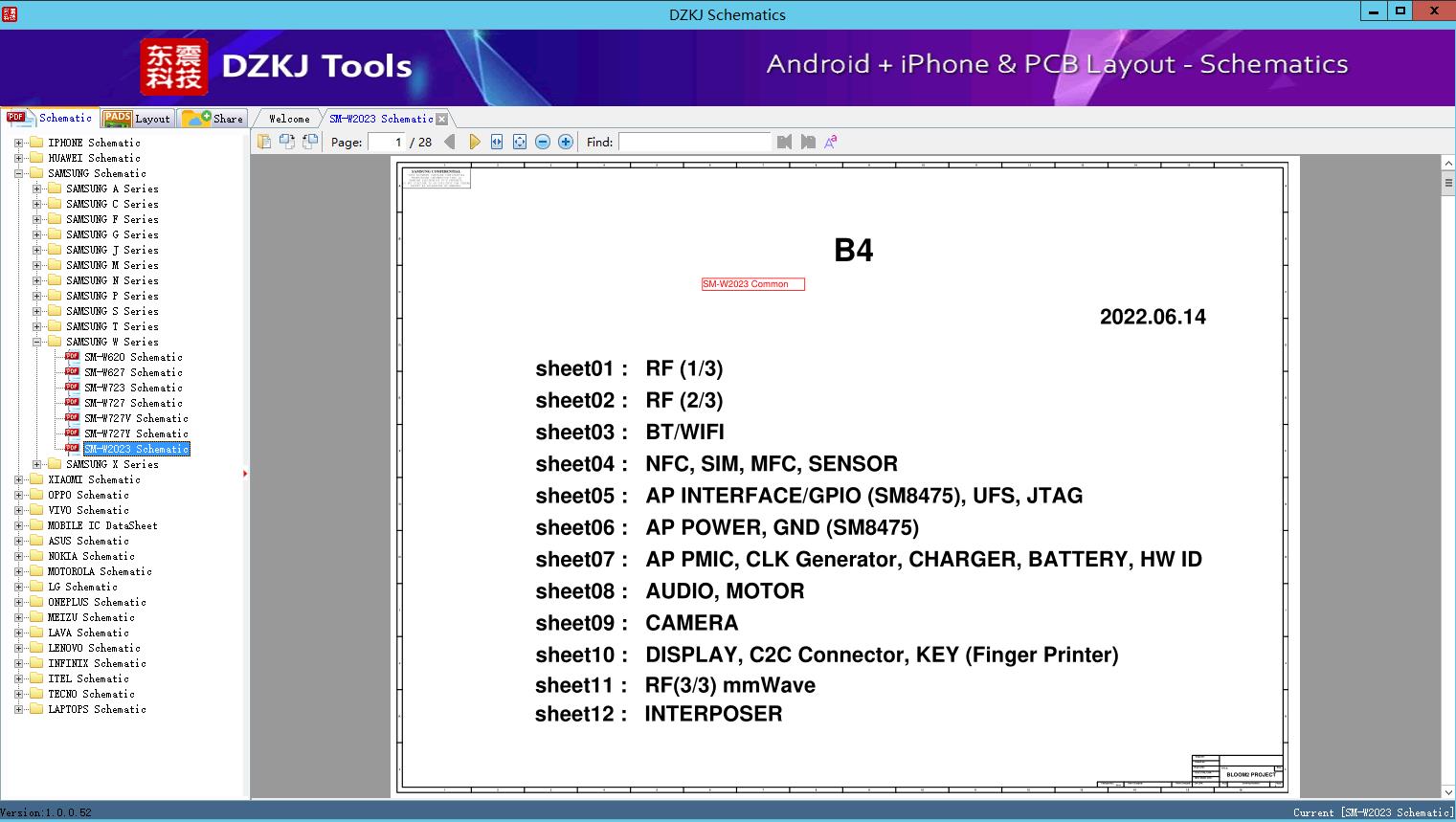Fit whole page icon
The height and width of the screenshot is (822, 1456).
click(520, 142)
